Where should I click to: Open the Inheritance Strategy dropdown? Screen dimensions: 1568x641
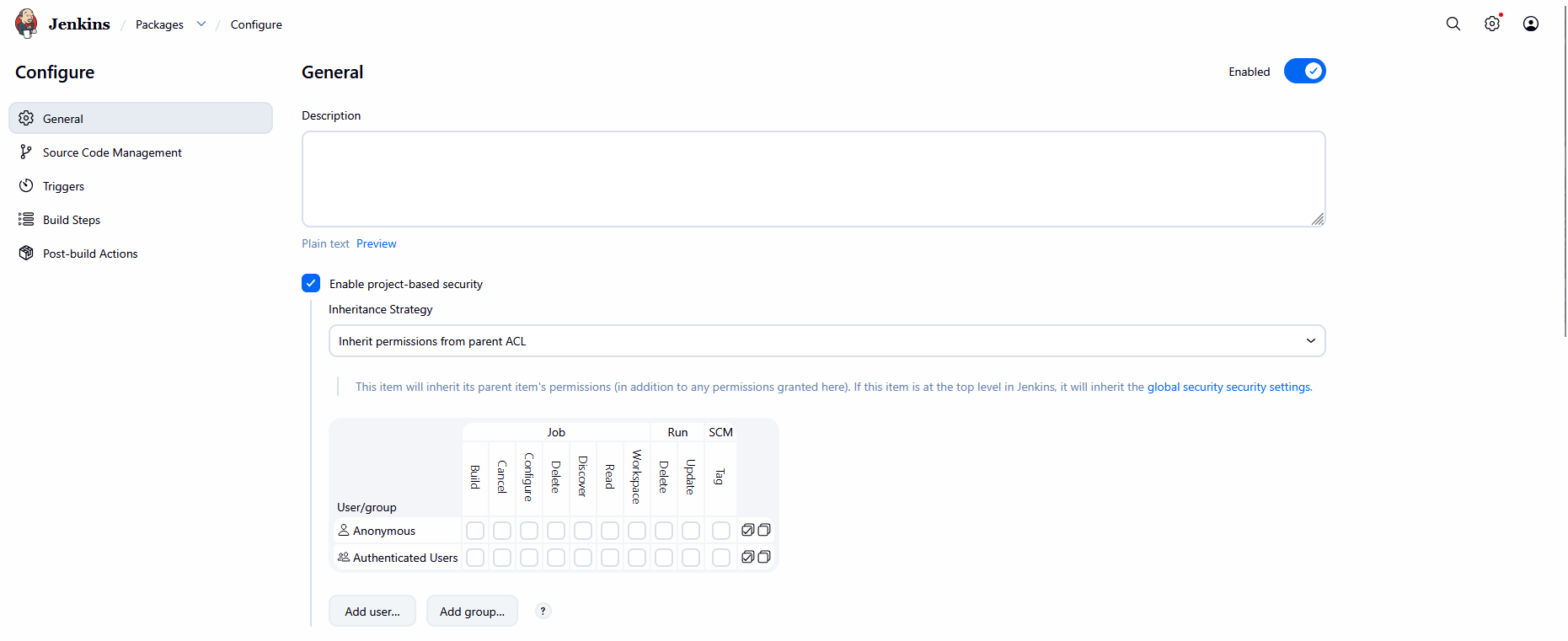(x=827, y=341)
